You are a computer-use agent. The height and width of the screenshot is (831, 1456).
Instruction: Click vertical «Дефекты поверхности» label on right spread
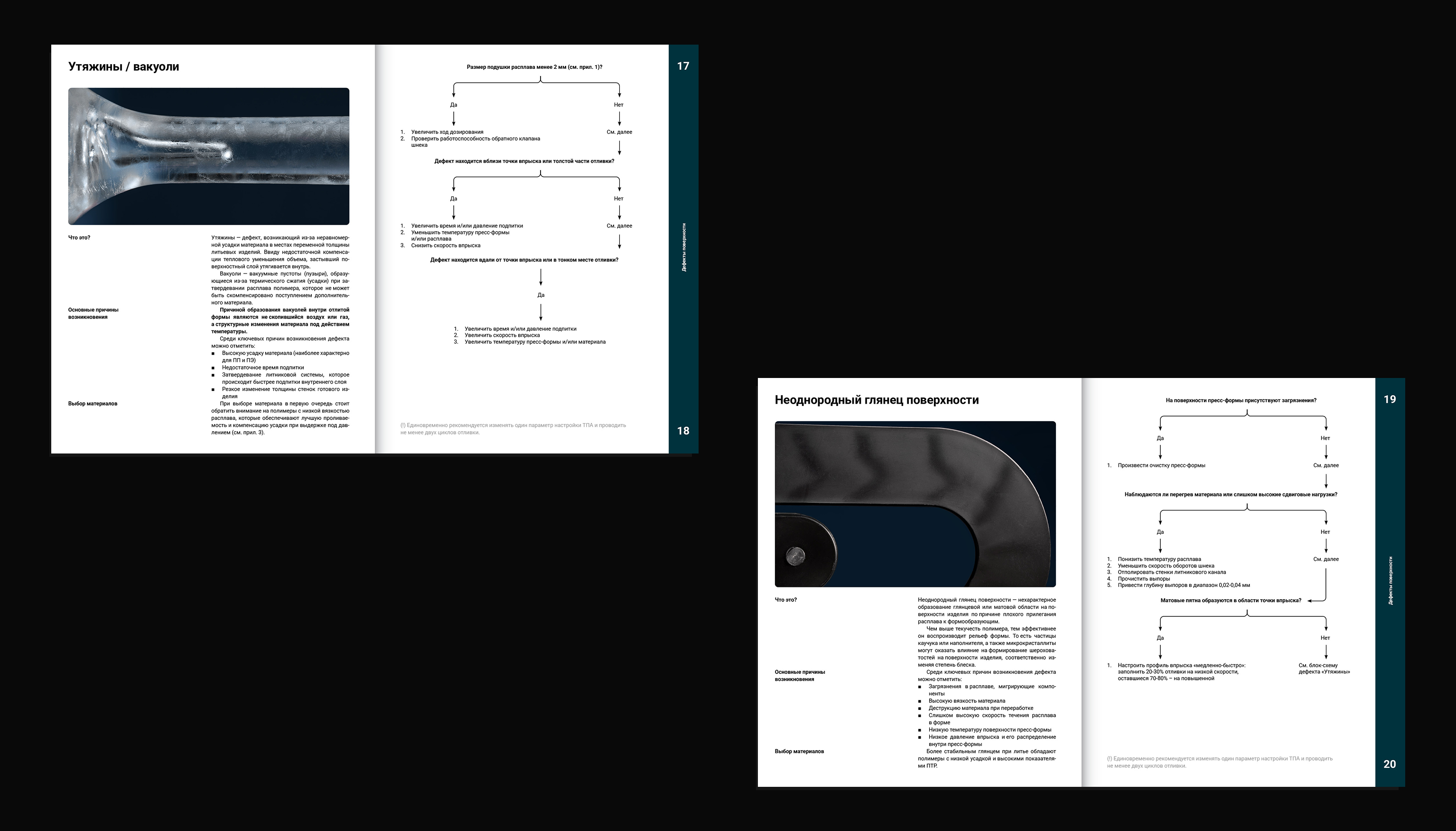point(1390,580)
